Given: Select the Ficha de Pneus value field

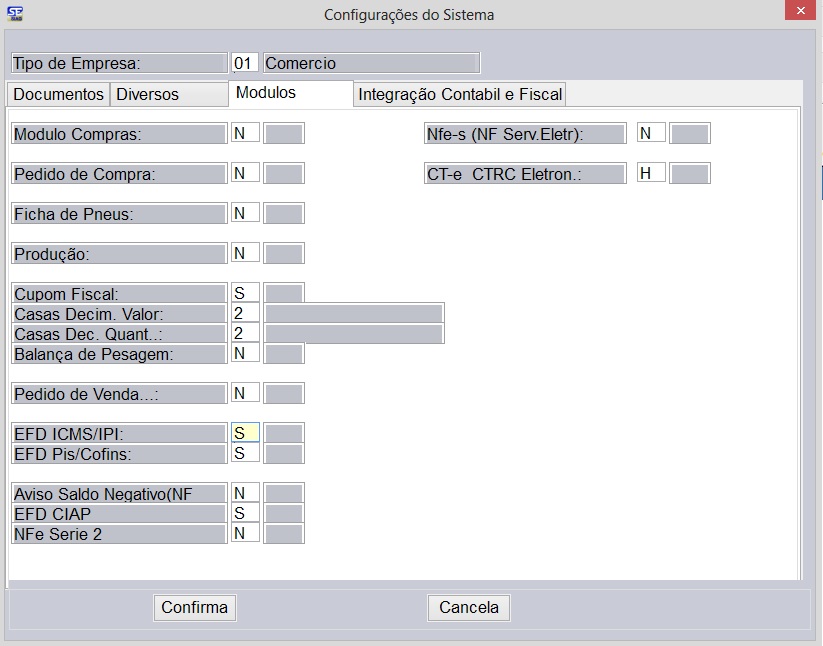Looking at the screenshot, I should click(245, 213).
